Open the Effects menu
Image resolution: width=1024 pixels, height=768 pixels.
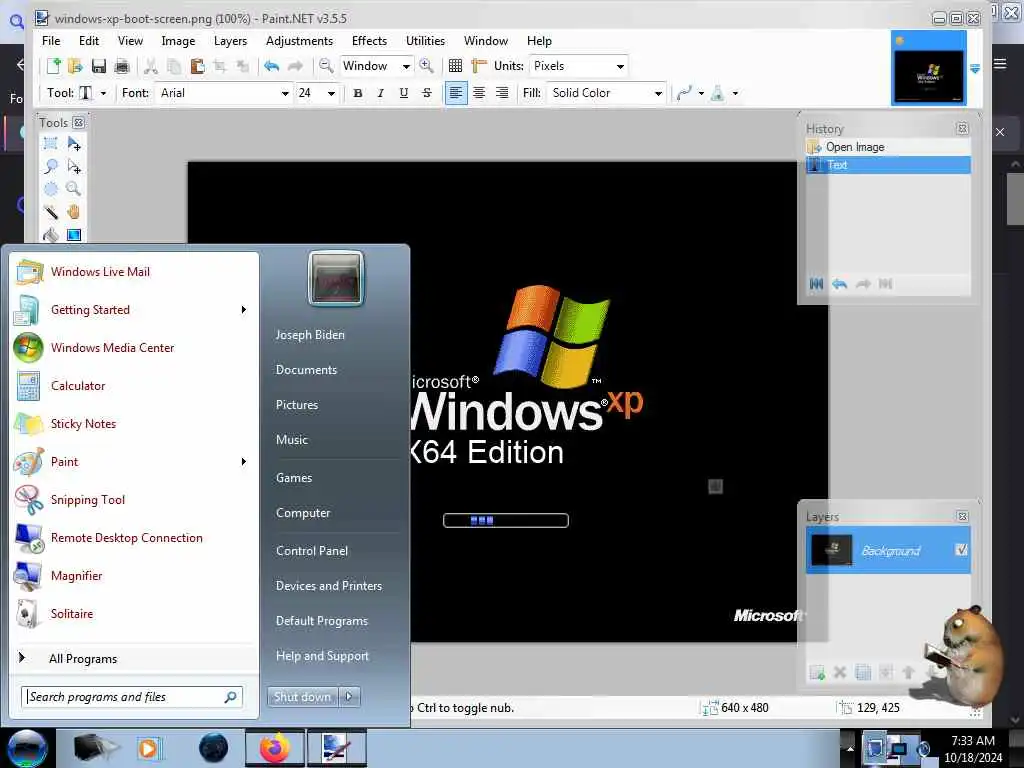(369, 40)
